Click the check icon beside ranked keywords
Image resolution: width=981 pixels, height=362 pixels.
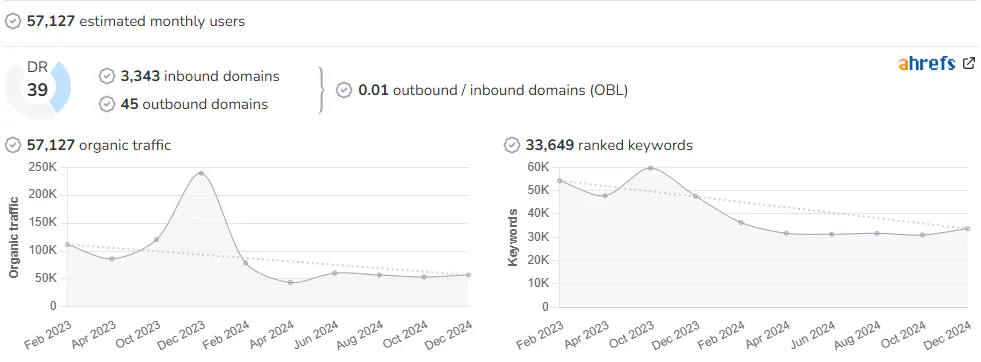point(512,145)
